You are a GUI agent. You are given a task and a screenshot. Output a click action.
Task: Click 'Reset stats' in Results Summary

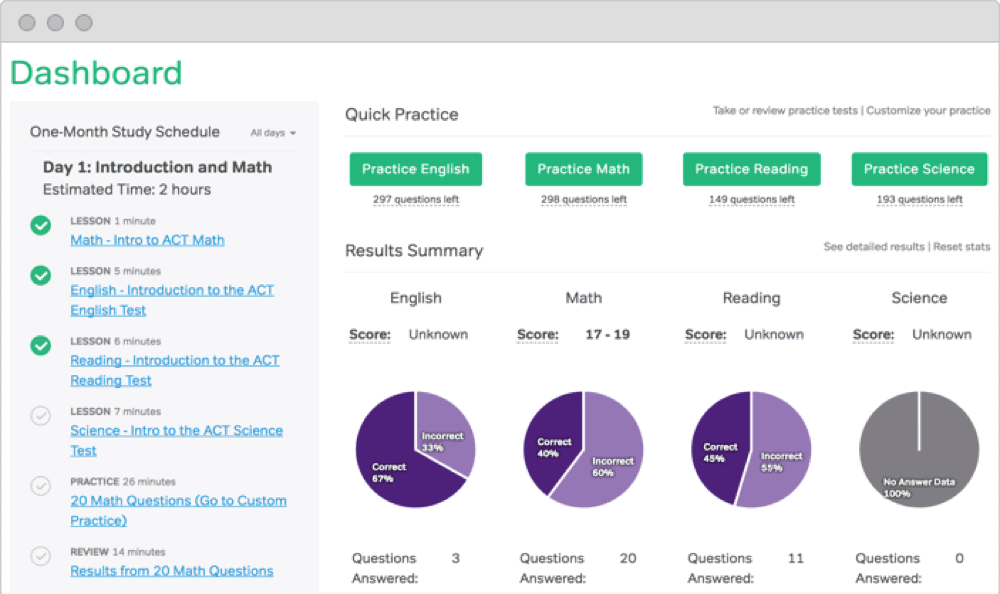pos(961,246)
